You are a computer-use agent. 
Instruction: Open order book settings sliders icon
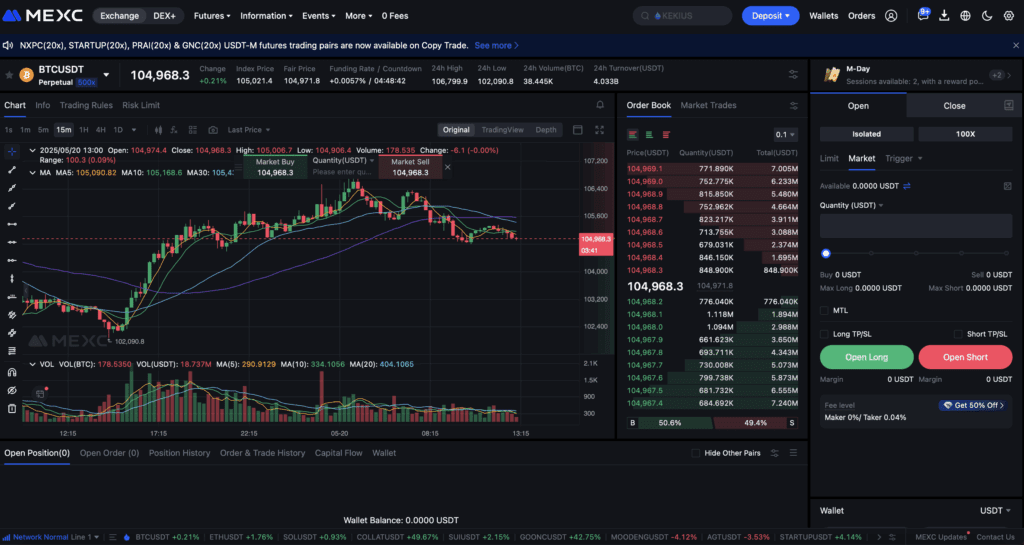793,106
